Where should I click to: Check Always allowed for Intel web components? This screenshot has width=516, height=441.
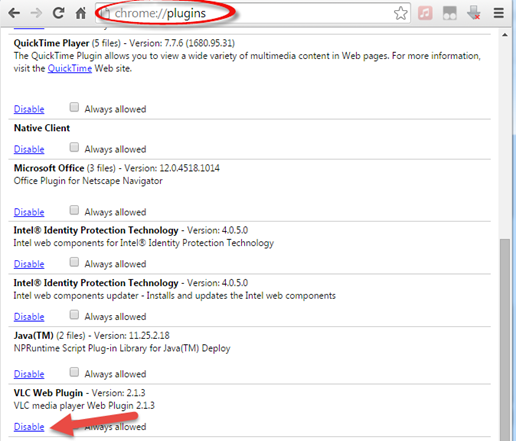[x=74, y=262]
